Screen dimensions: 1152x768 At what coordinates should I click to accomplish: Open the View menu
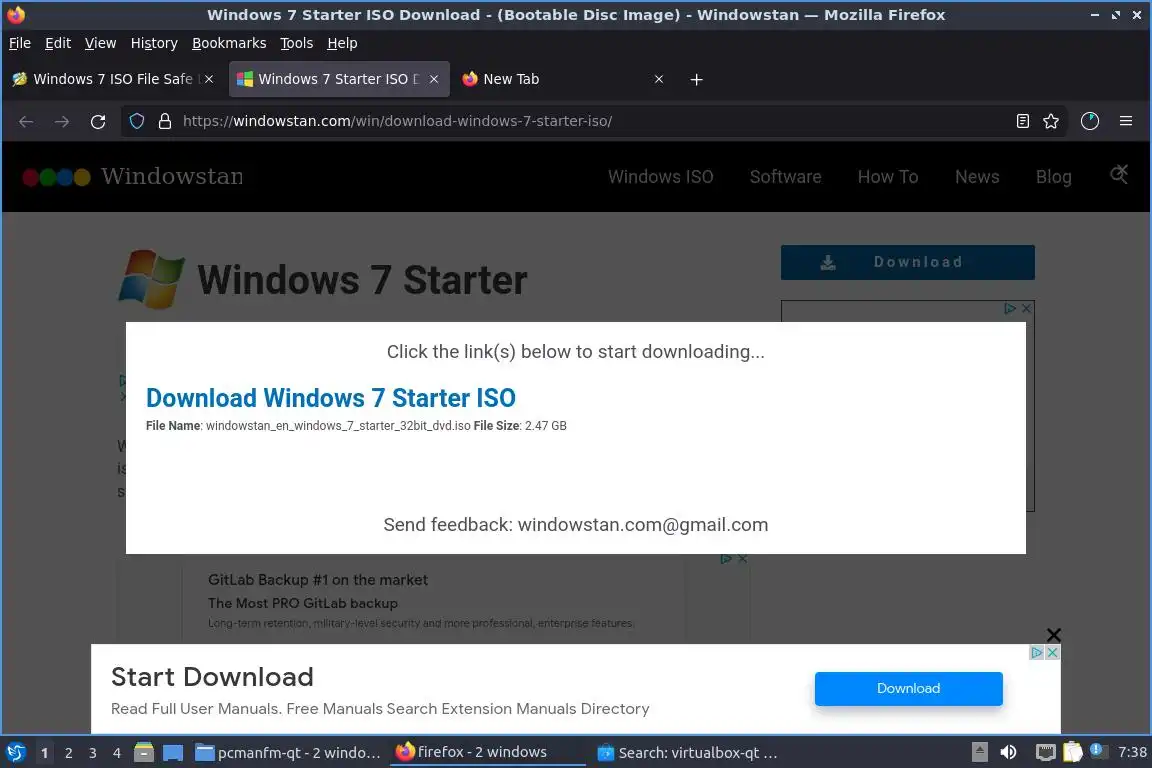click(101, 43)
